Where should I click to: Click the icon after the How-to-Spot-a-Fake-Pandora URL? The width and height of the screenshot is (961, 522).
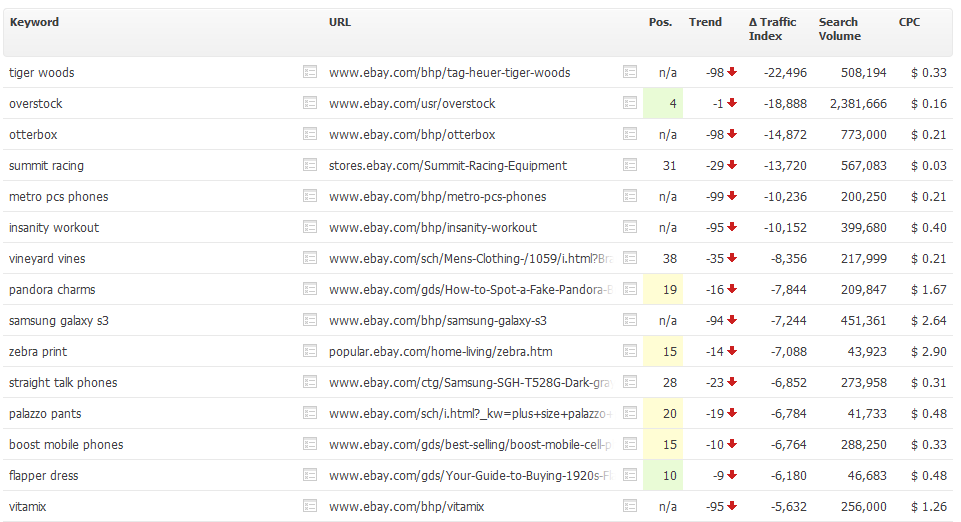tap(629, 289)
